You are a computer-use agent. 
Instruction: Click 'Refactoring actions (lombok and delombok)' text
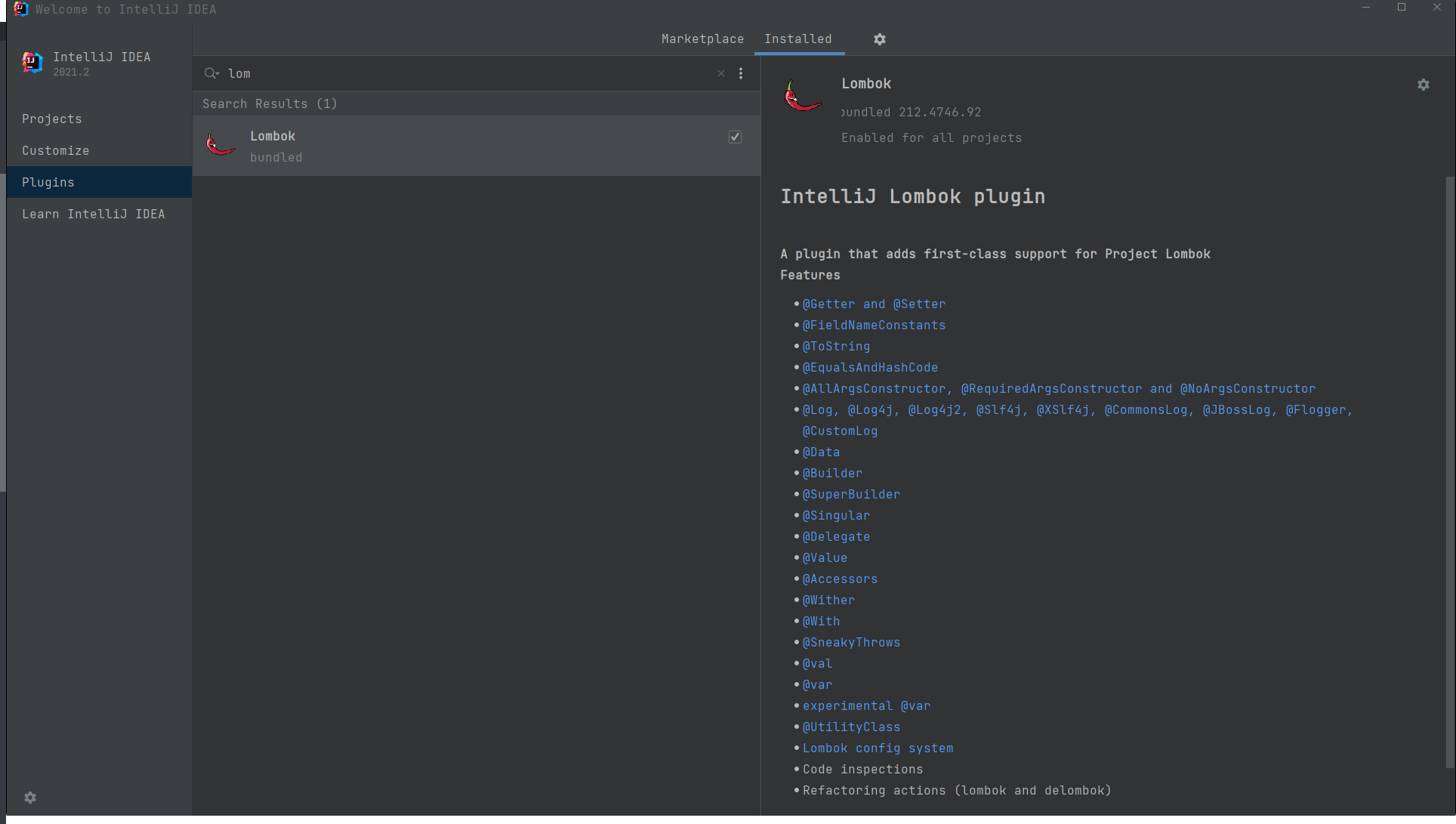coord(957,791)
